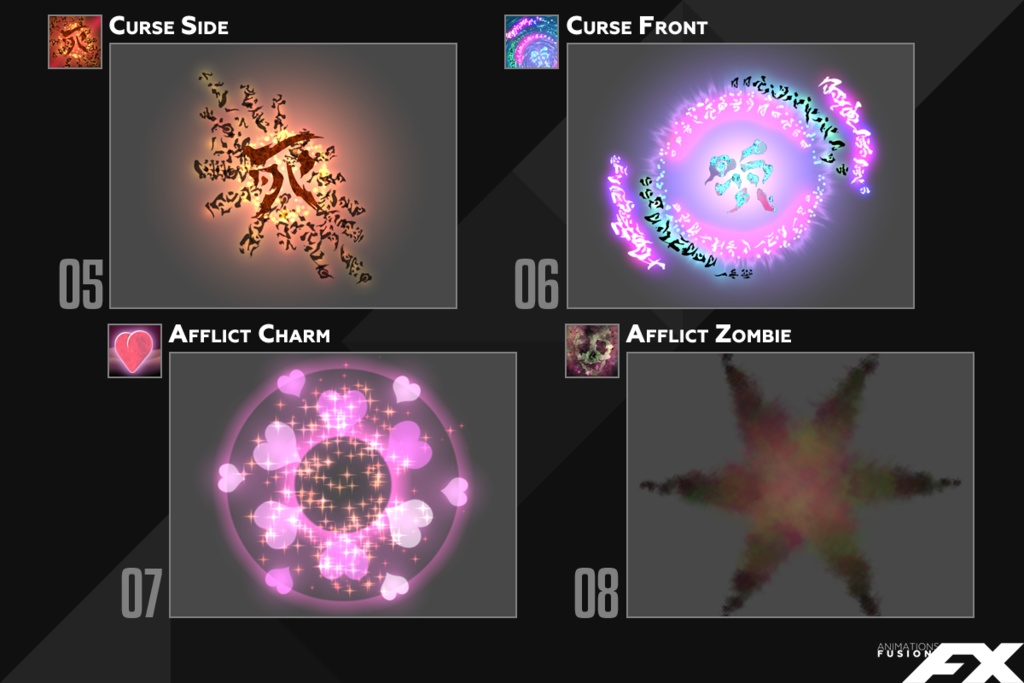1024x683 pixels.
Task: Select the number 06 label
Action: point(536,284)
